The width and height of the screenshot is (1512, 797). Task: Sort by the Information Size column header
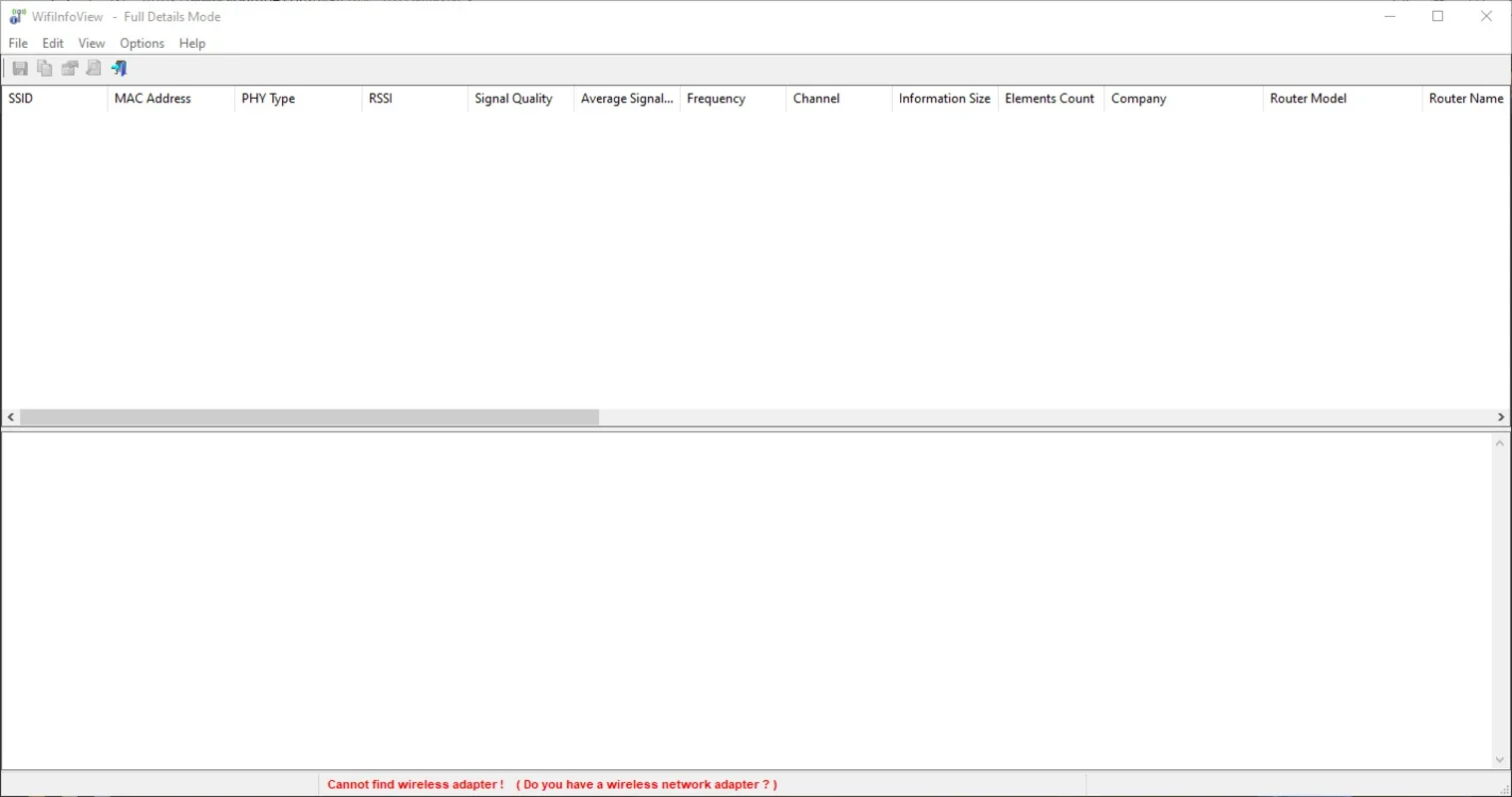click(945, 99)
